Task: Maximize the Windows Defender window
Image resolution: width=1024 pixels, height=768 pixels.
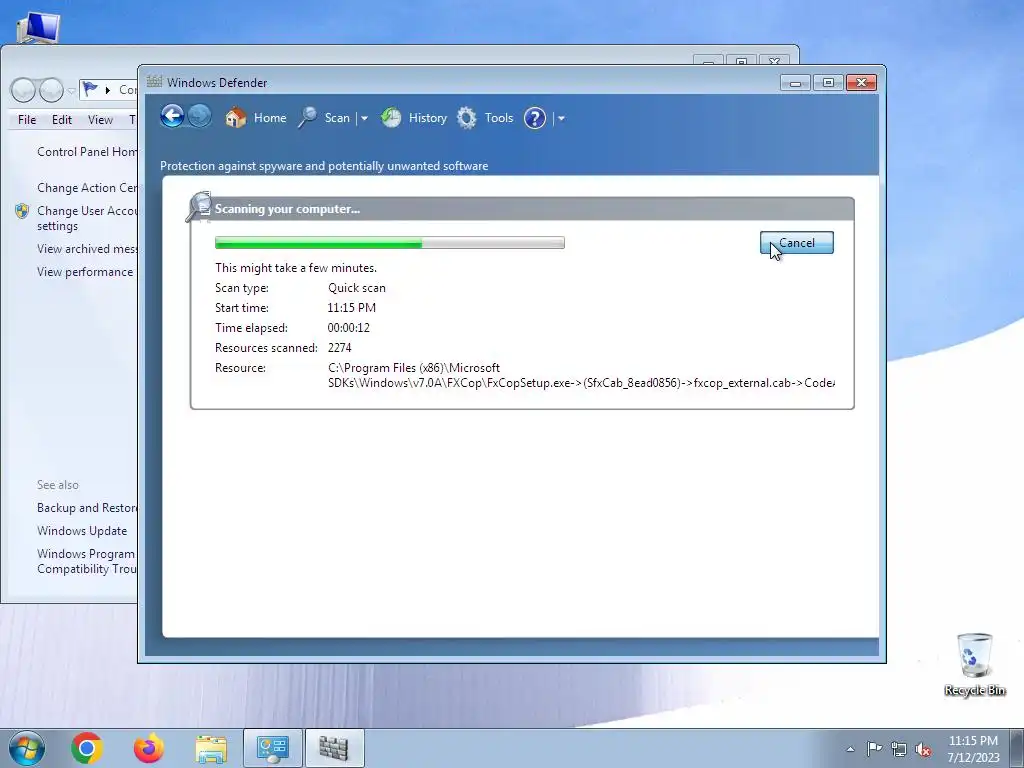Action: [x=828, y=83]
